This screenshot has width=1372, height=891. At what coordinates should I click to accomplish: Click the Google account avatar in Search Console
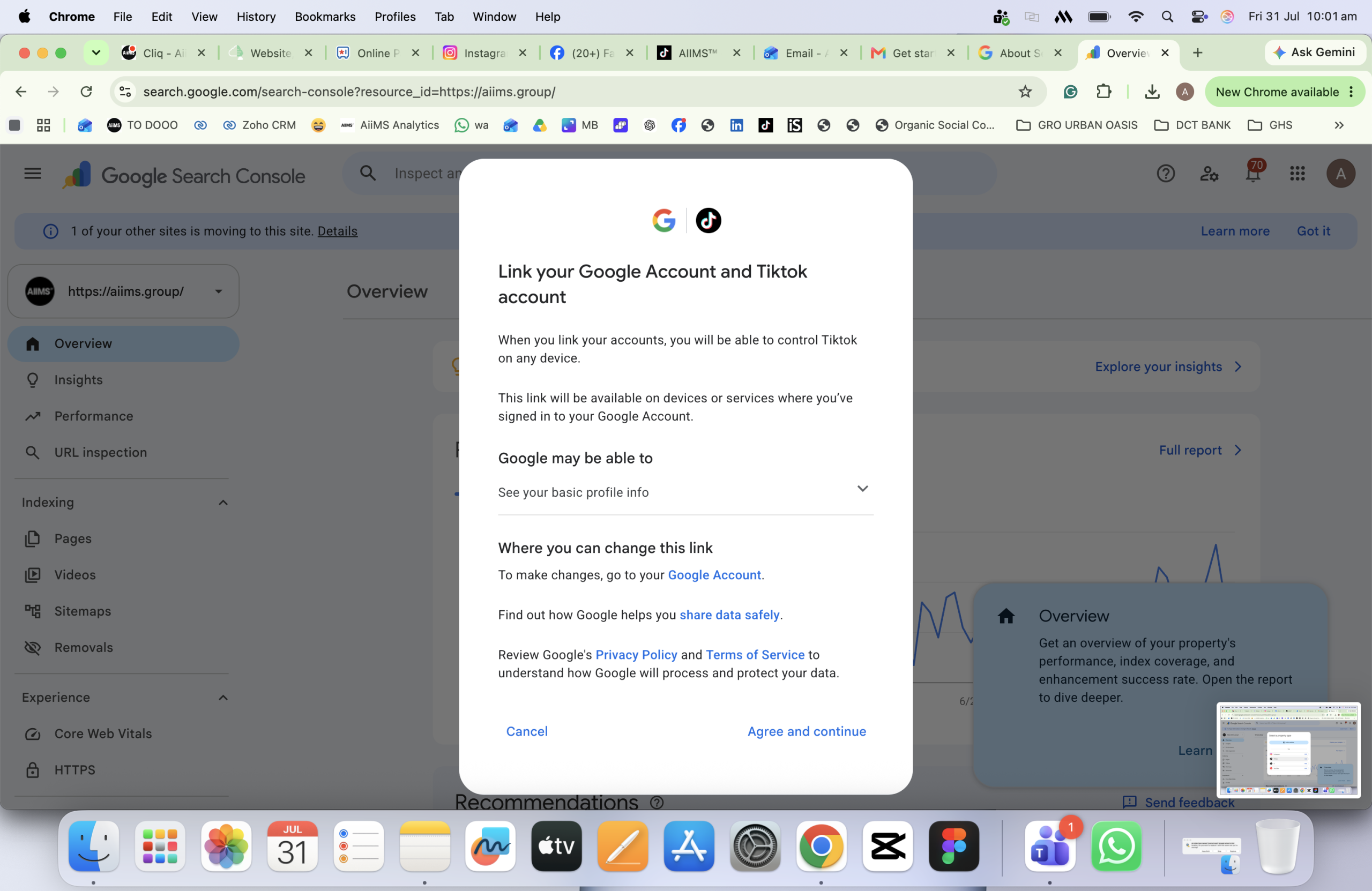[1340, 174]
